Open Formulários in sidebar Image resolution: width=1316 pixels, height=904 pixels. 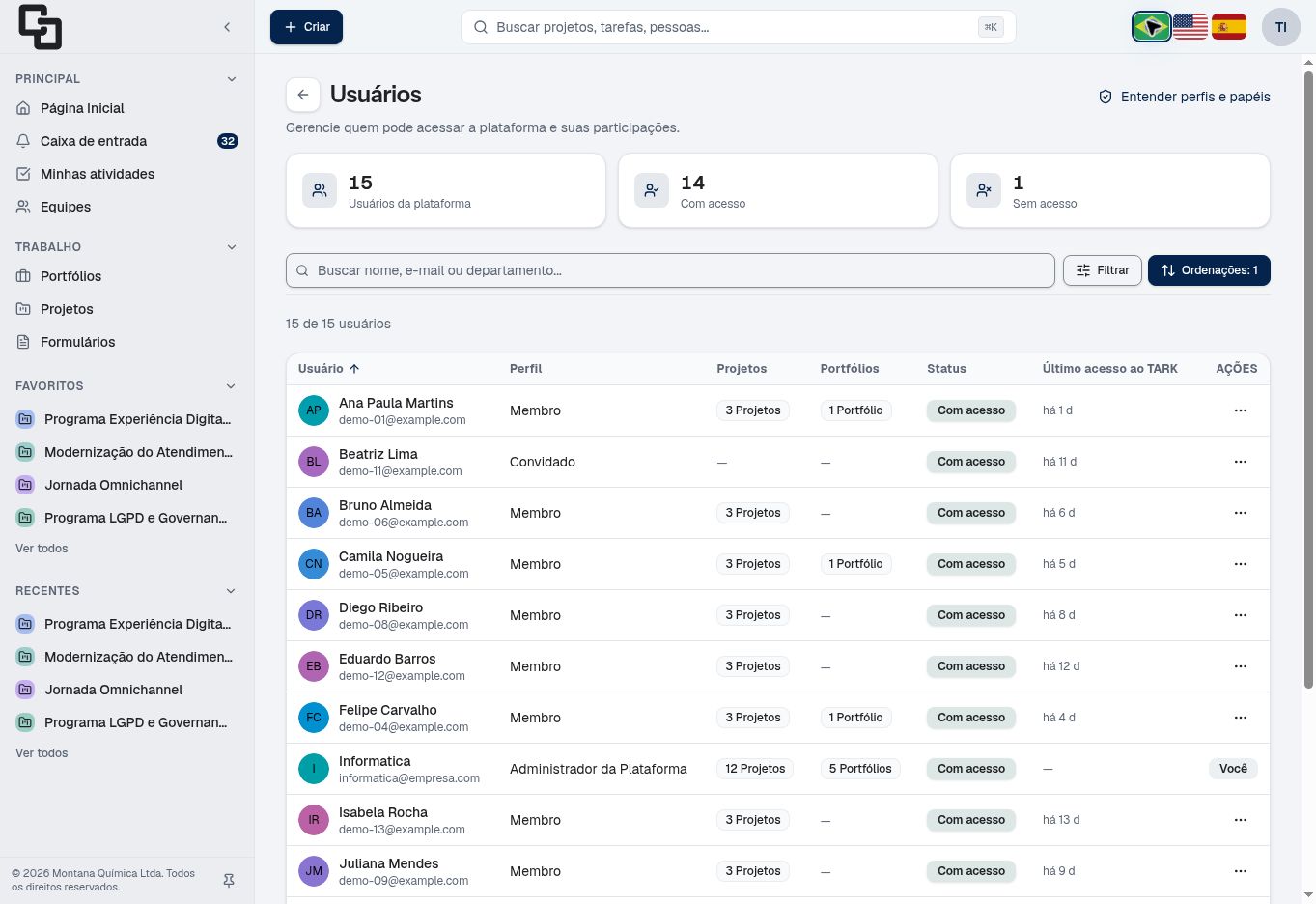pos(126,342)
